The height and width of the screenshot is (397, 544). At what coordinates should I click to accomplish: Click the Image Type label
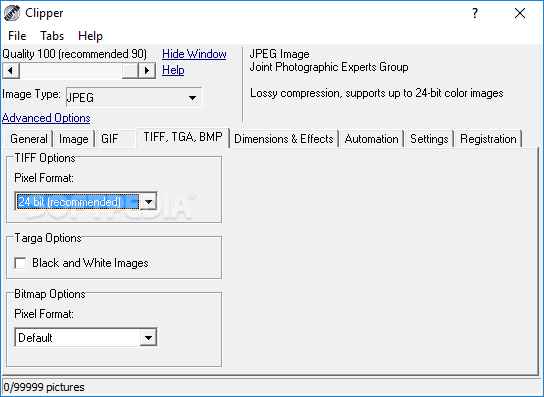pyautogui.click(x=31, y=94)
